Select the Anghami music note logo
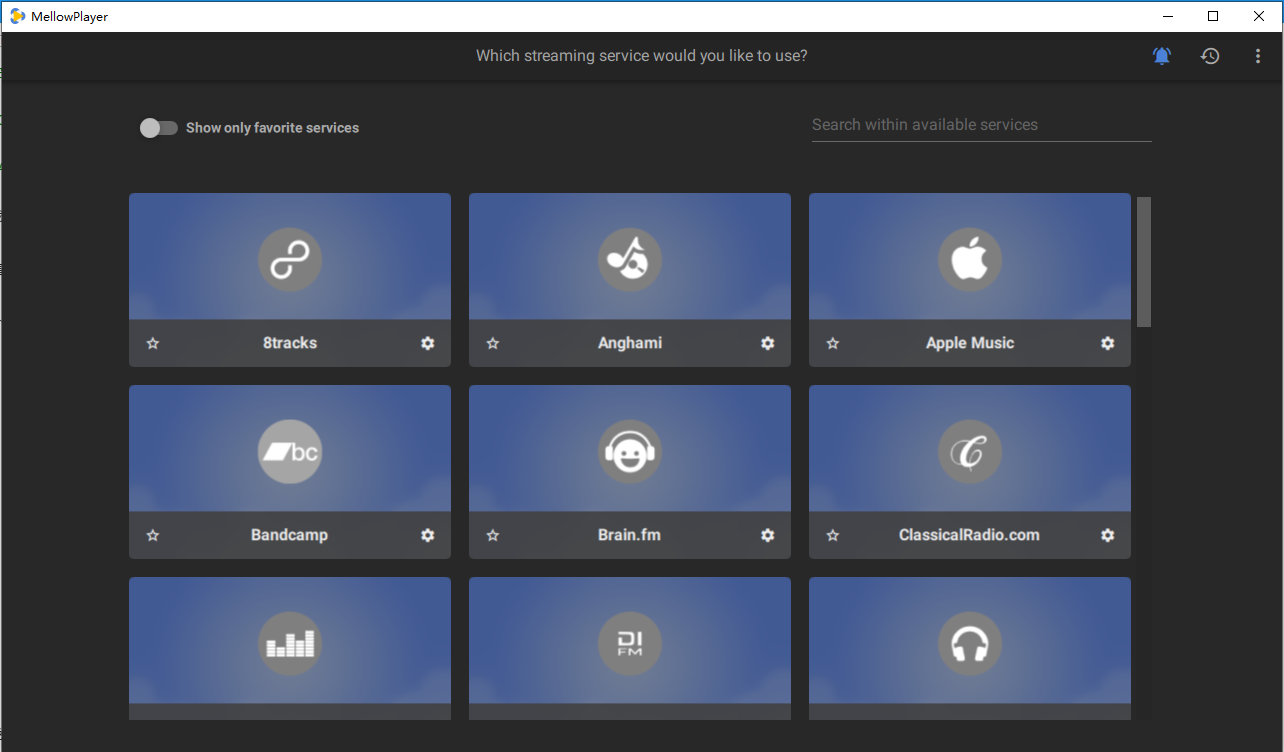Screen dimensions: 1284x752 pos(630,260)
